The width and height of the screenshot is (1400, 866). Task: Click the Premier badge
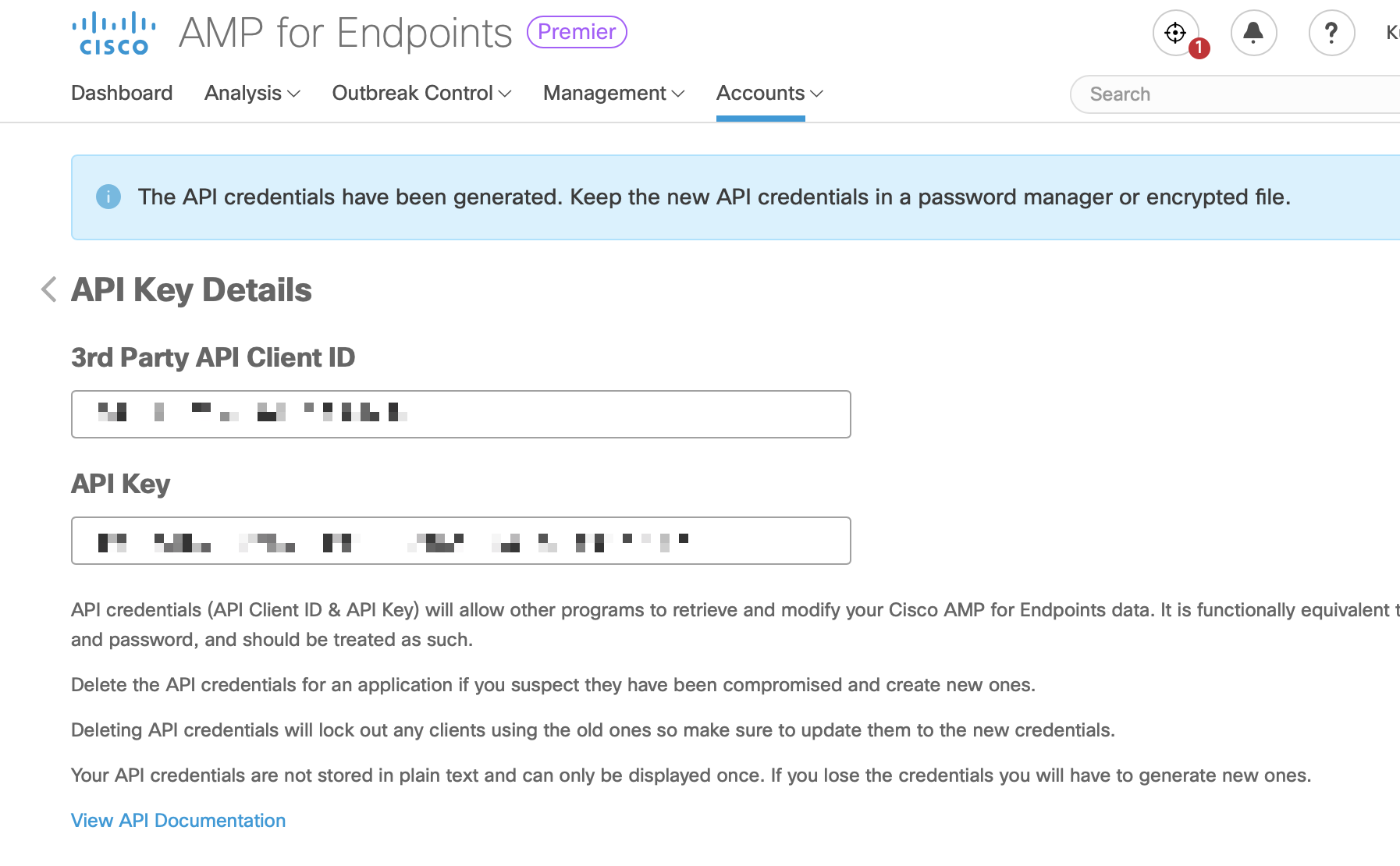577,32
